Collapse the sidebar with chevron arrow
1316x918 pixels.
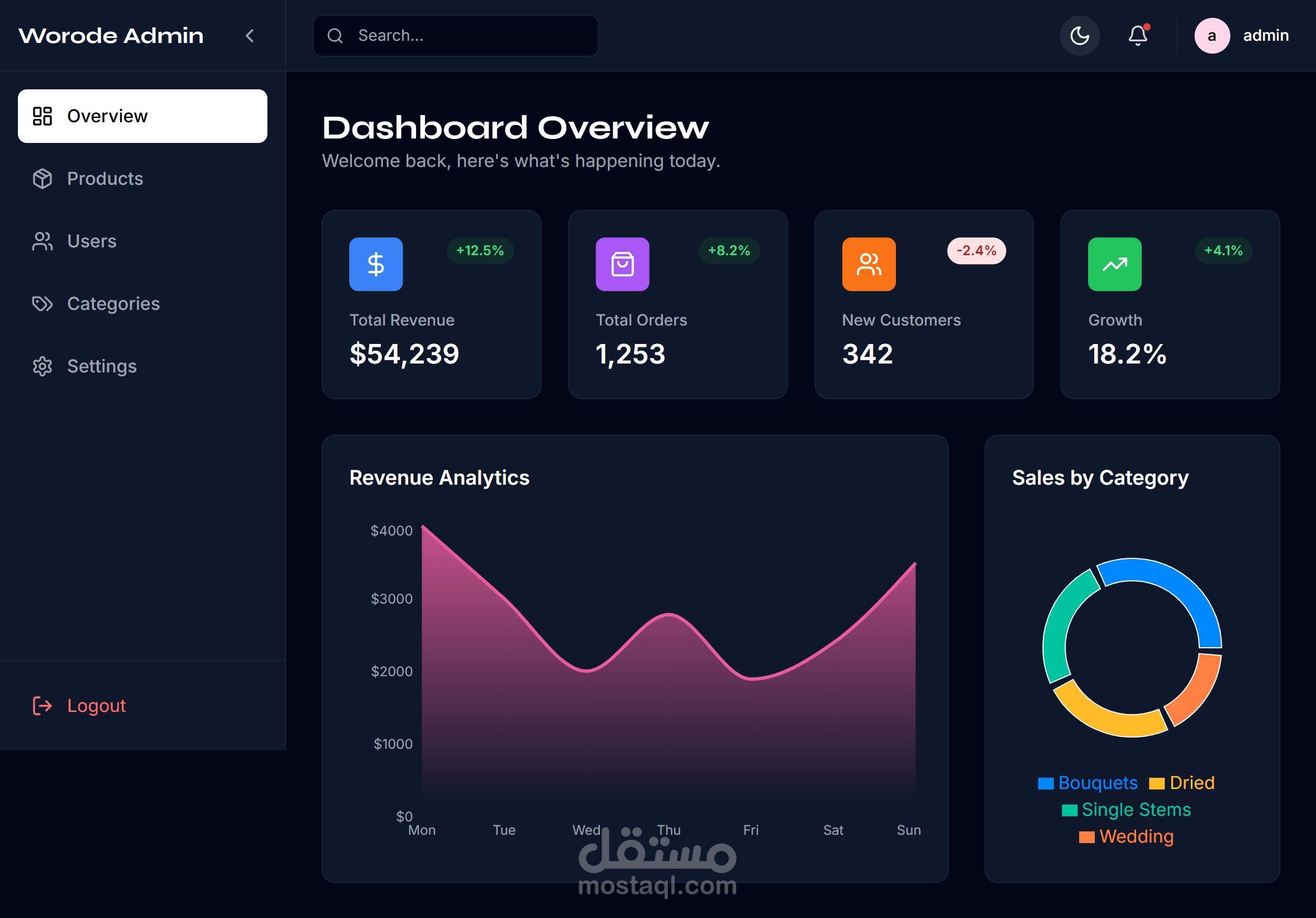250,36
